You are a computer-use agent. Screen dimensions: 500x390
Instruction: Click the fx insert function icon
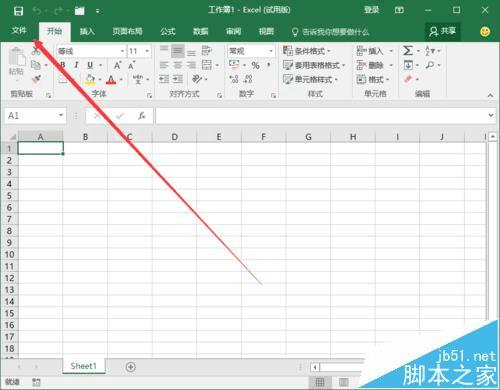pyautogui.click(x=142, y=116)
